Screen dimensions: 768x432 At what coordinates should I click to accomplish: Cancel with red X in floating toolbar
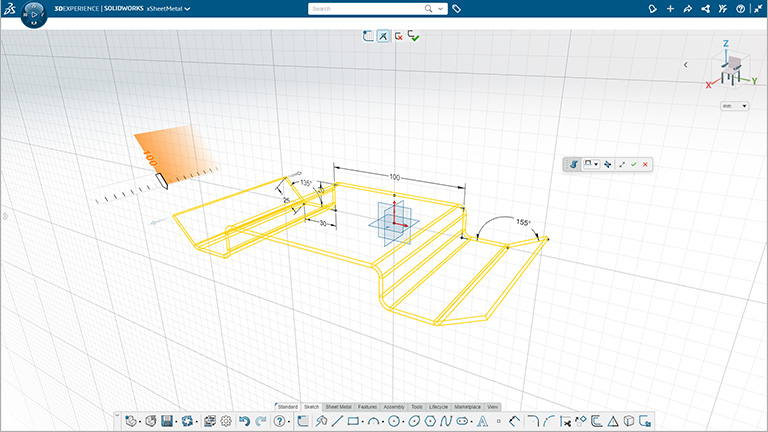(645, 164)
